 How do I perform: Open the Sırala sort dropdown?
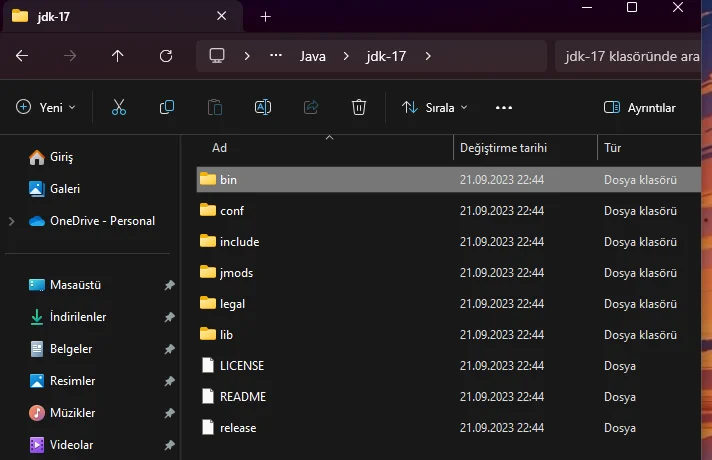click(x=435, y=108)
